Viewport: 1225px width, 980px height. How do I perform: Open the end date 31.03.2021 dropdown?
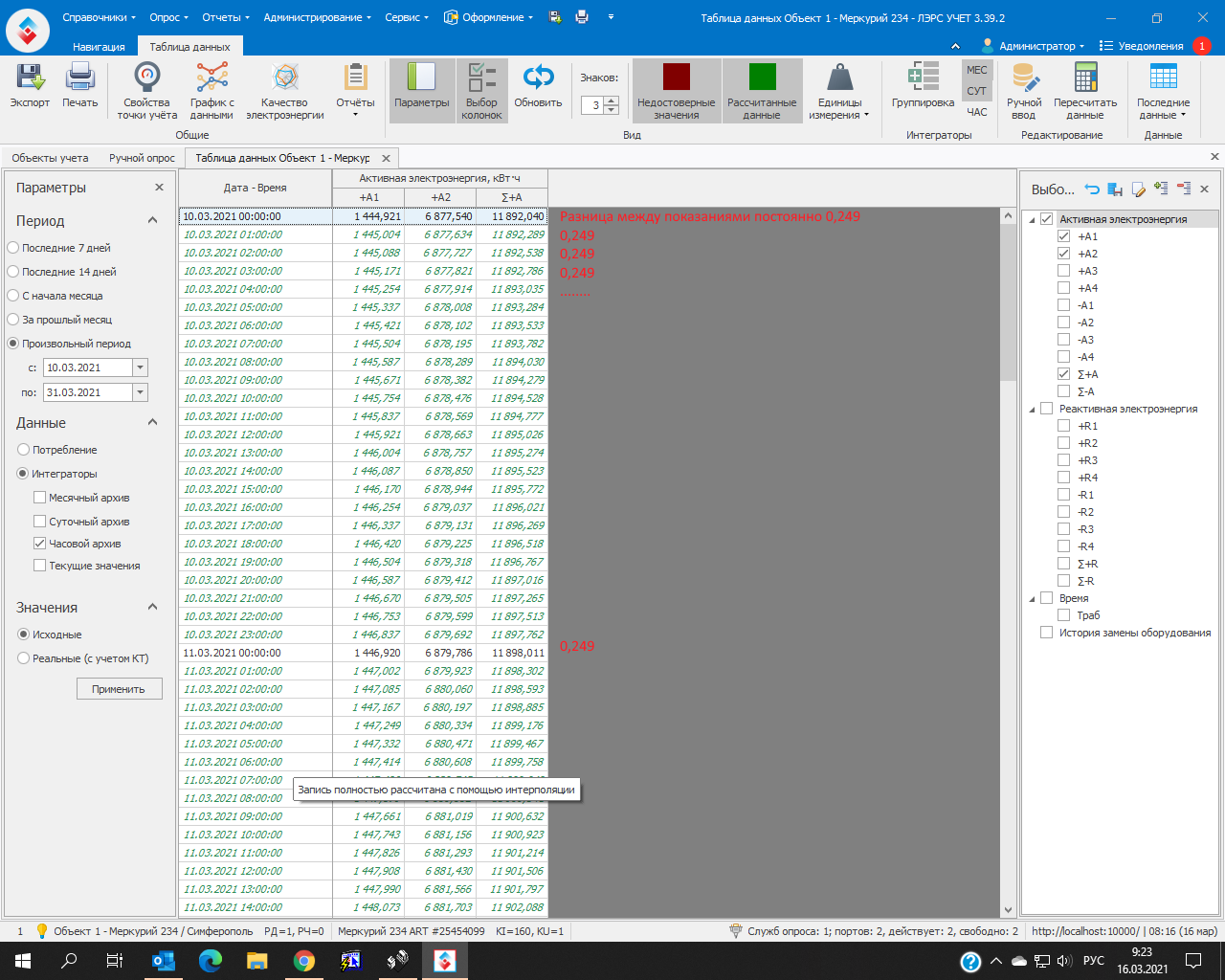tap(141, 392)
